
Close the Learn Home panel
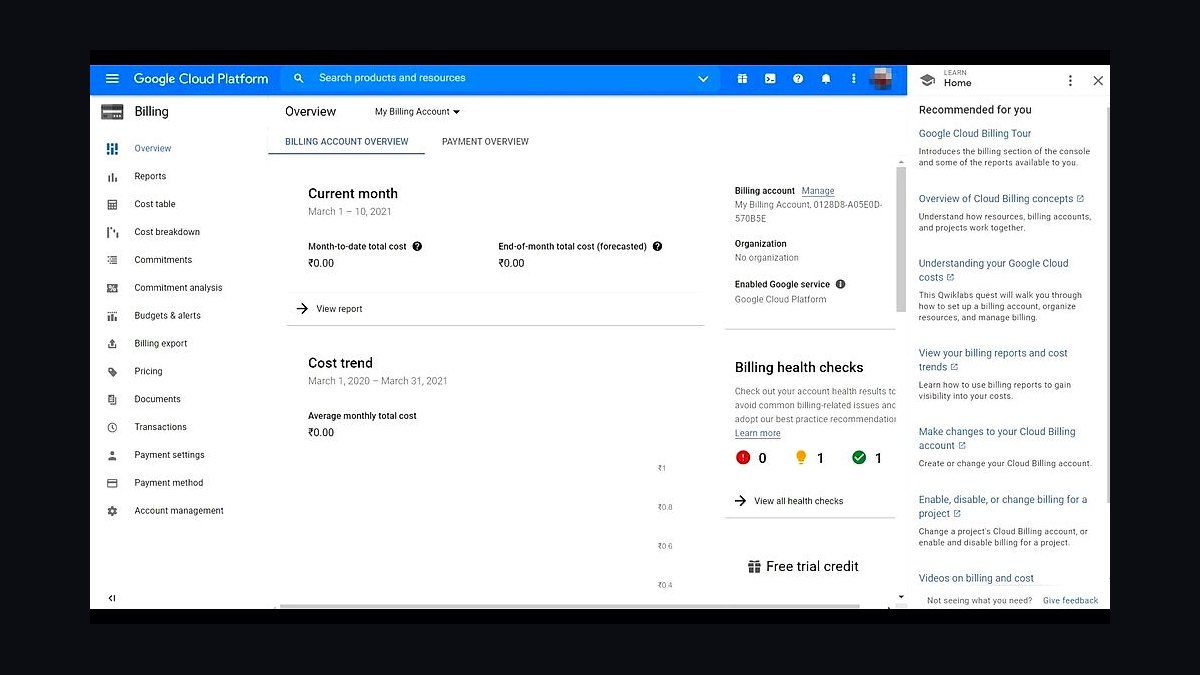1098,81
